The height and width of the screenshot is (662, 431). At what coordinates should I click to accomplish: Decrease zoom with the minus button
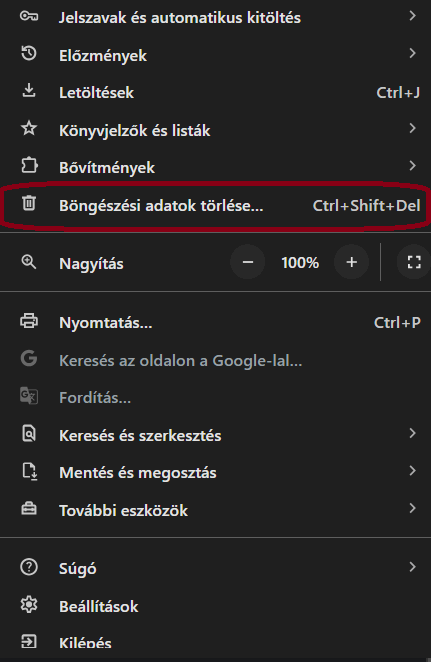(248, 262)
